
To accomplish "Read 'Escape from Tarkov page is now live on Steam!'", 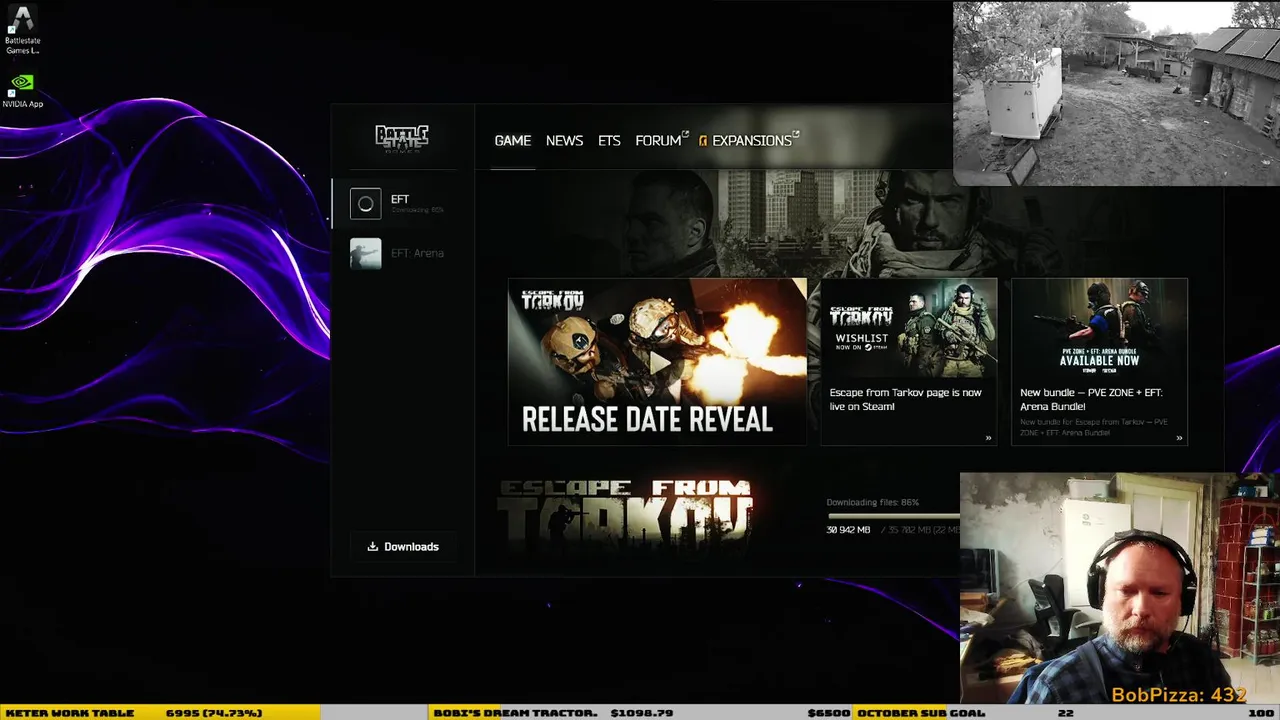I will pos(905,399).
